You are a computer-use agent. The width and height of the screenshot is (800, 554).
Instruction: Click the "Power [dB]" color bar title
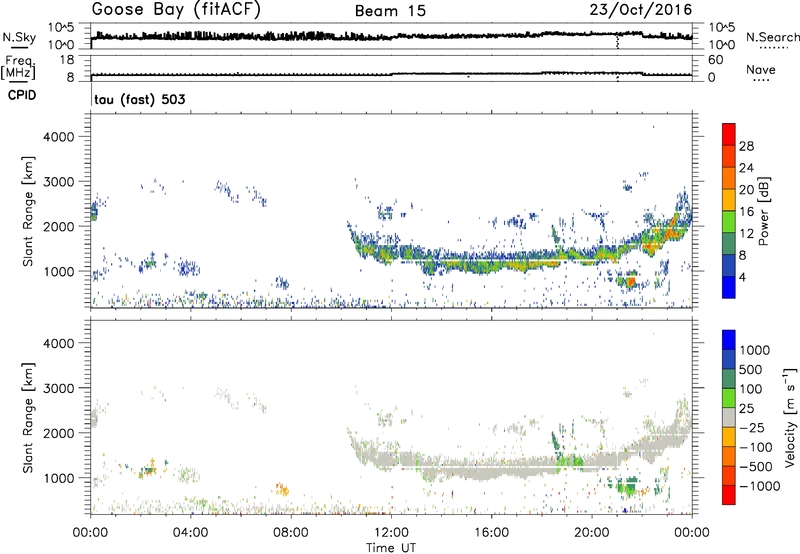coord(763,211)
